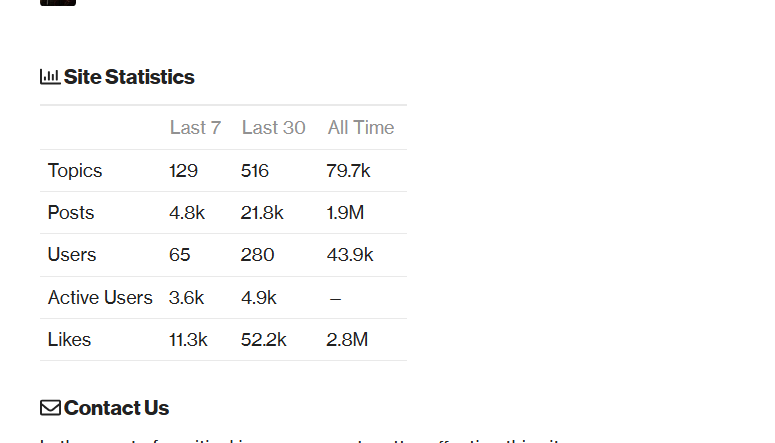This screenshot has width=775, height=443.
Task: Select the Last 30 column header
Action: point(273,127)
